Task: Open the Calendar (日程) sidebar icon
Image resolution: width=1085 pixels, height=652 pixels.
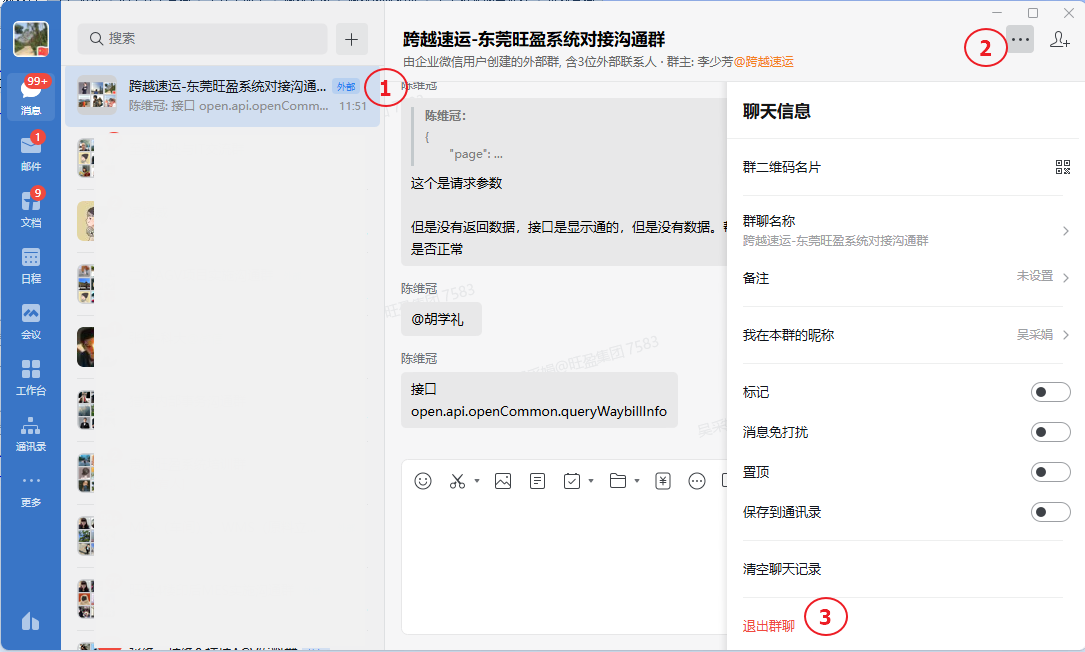Action: pyautogui.click(x=30, y=266)
